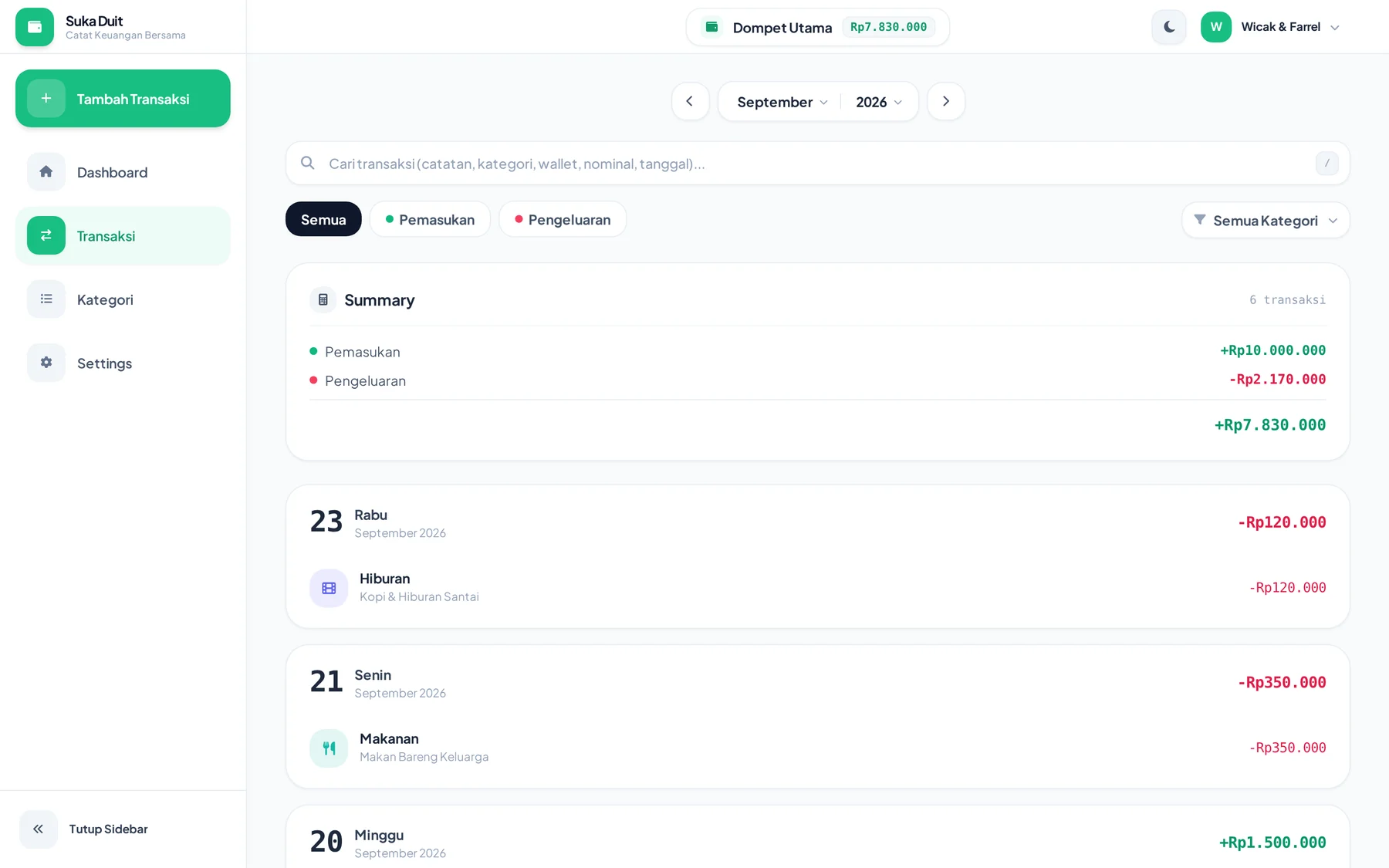Click 'Makan Bareng Keluarga' note

[x=424, y=757]
